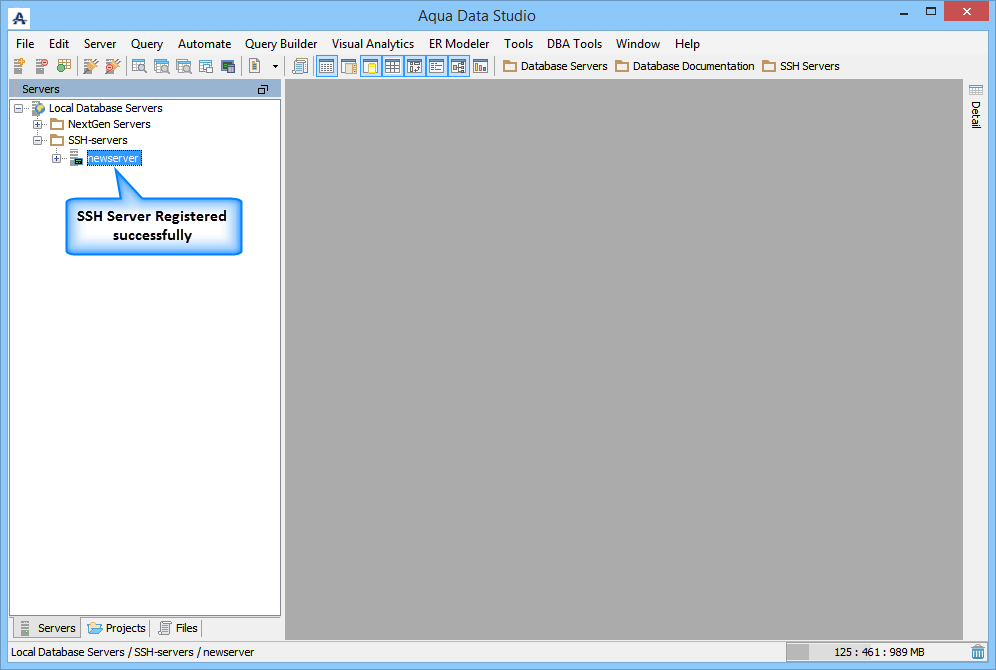Switch to the Projects bottom tab

[116, 628]
